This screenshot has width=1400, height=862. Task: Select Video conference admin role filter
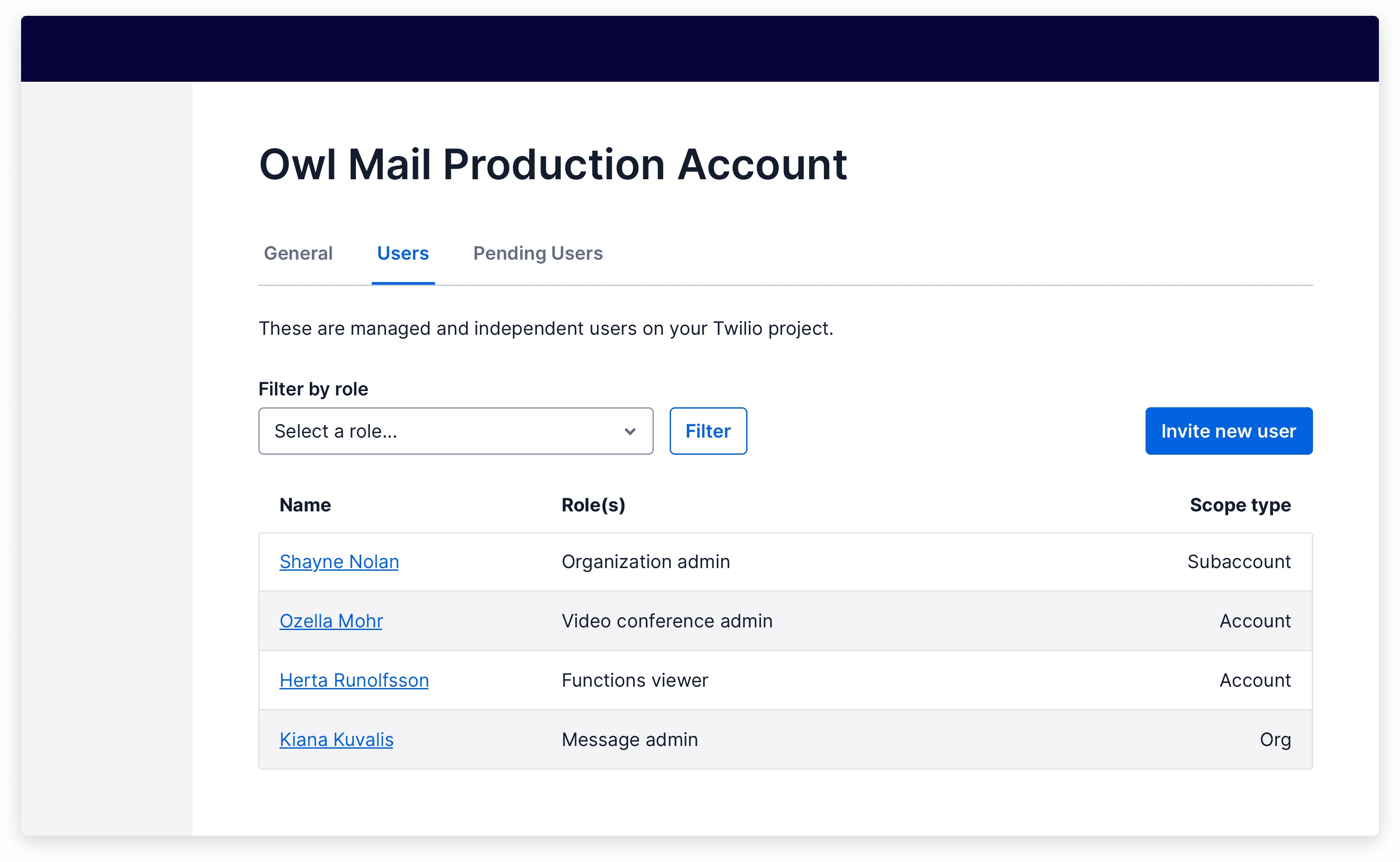(x=454, y=431)
